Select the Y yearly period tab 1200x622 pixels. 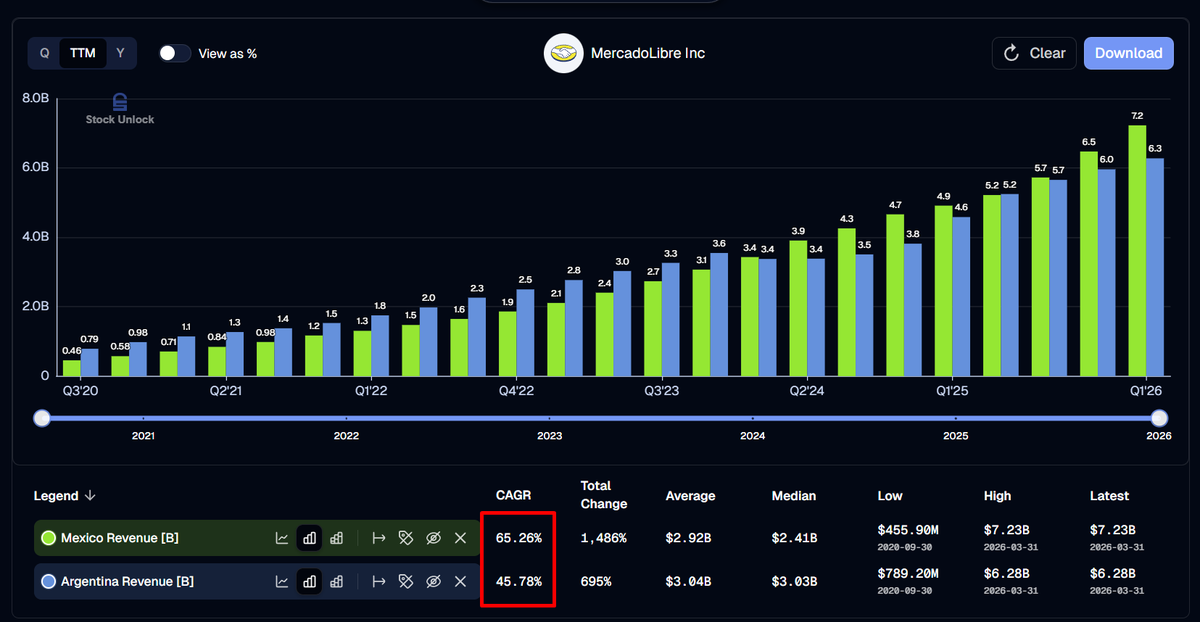(x=120, y=53)
